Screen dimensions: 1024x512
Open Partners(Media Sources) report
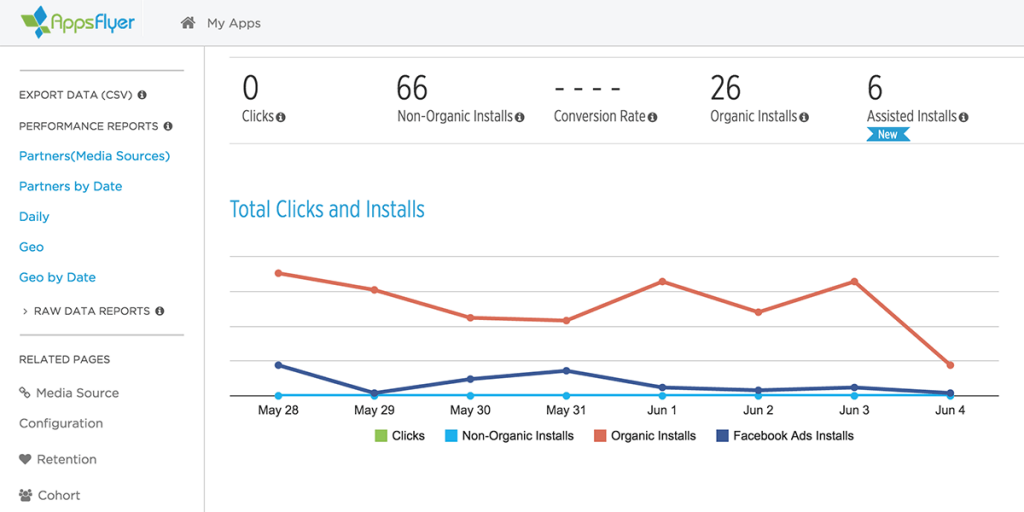pyautogui.click(x=95, y=156)
